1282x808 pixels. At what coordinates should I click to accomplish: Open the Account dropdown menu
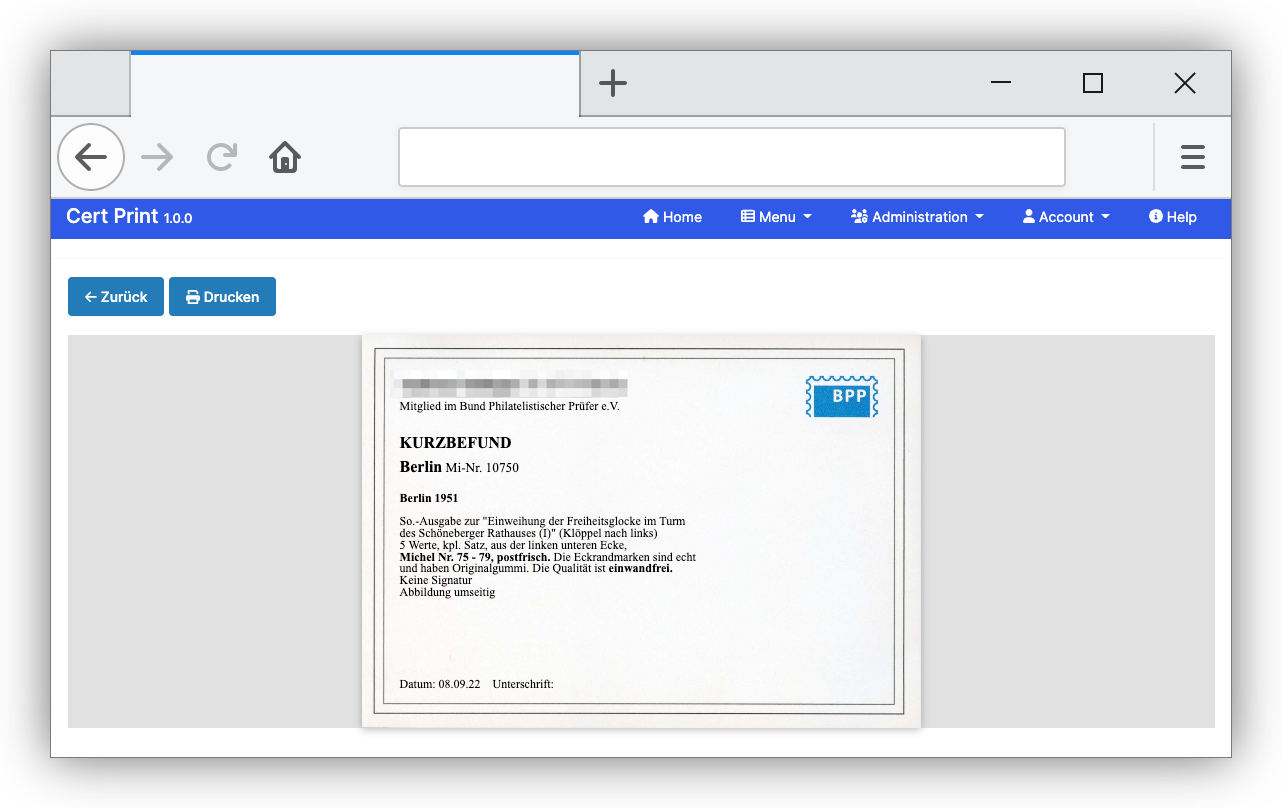point(1066,217)
